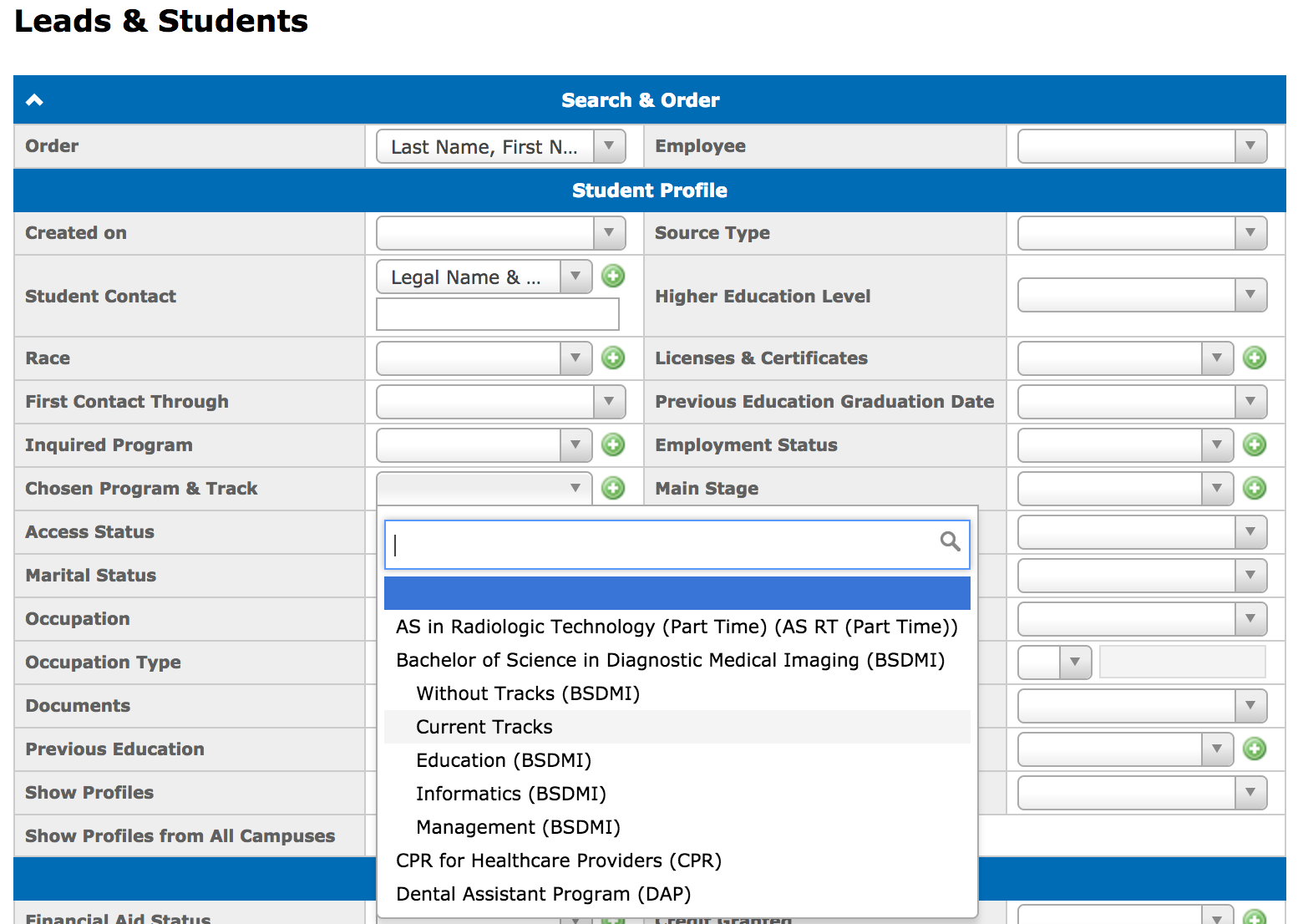Open the Created on dropdown
Screen dimensions: 1298x924
click(x=501, y=233)
